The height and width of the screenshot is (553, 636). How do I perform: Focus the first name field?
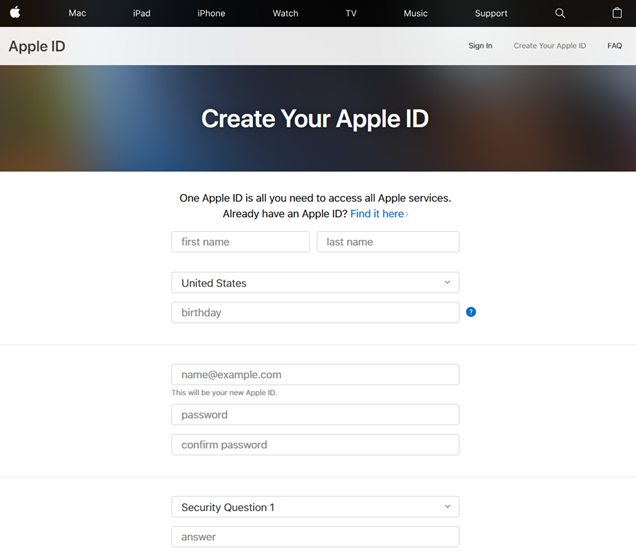tap(241, 242)
